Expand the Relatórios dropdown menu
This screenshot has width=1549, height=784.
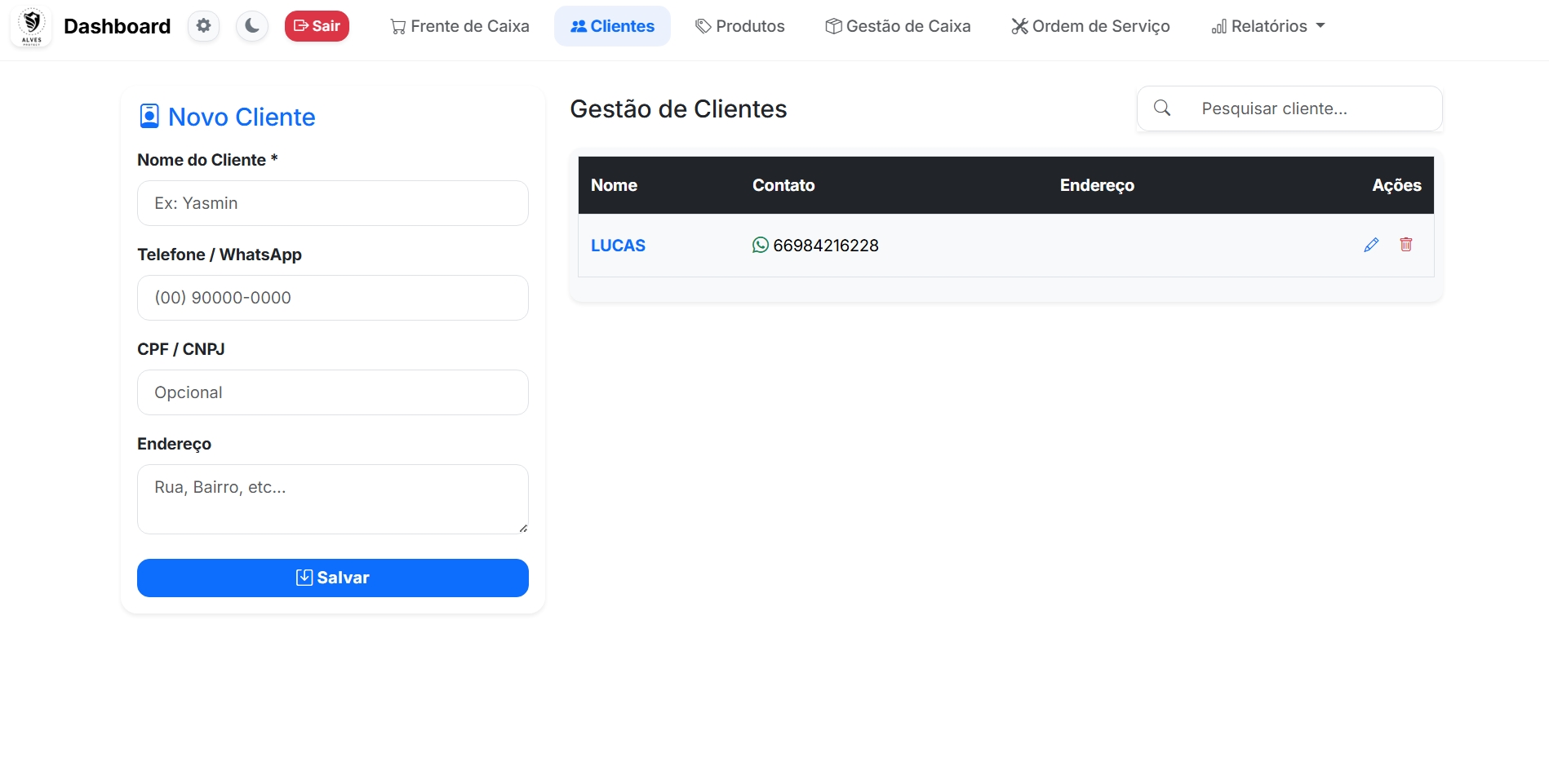pyautogui.click(x=1268, y=26)
